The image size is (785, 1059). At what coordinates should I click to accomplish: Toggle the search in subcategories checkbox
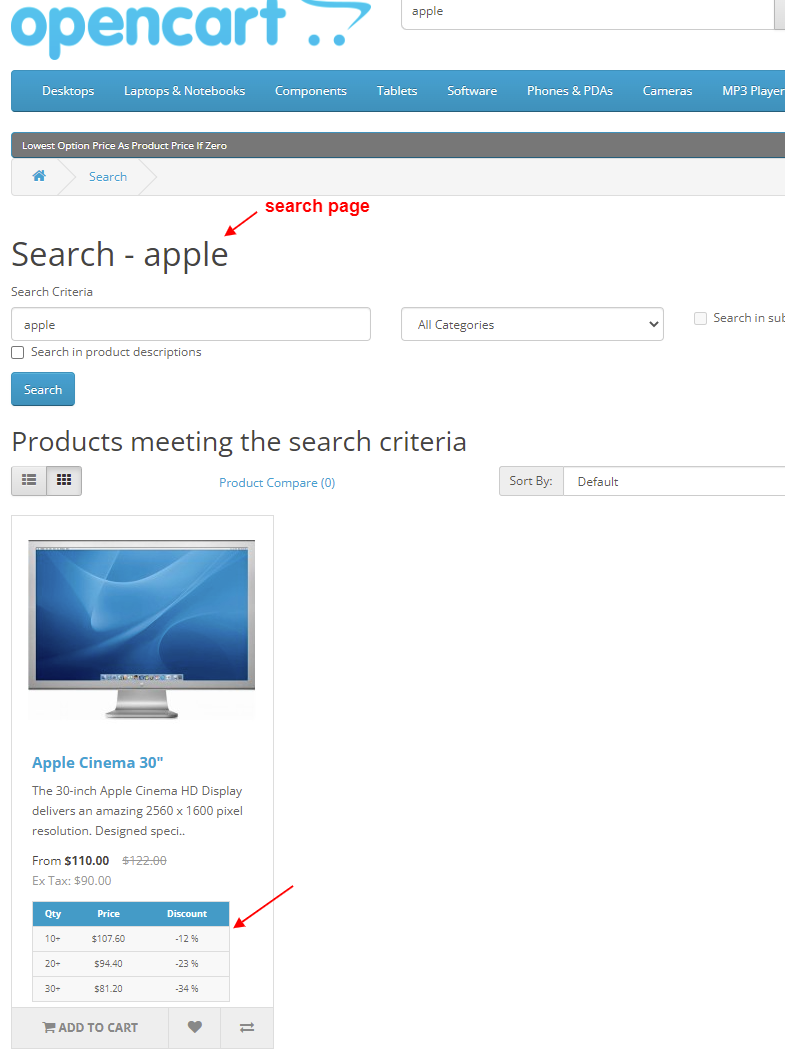(x=701, y=318)
